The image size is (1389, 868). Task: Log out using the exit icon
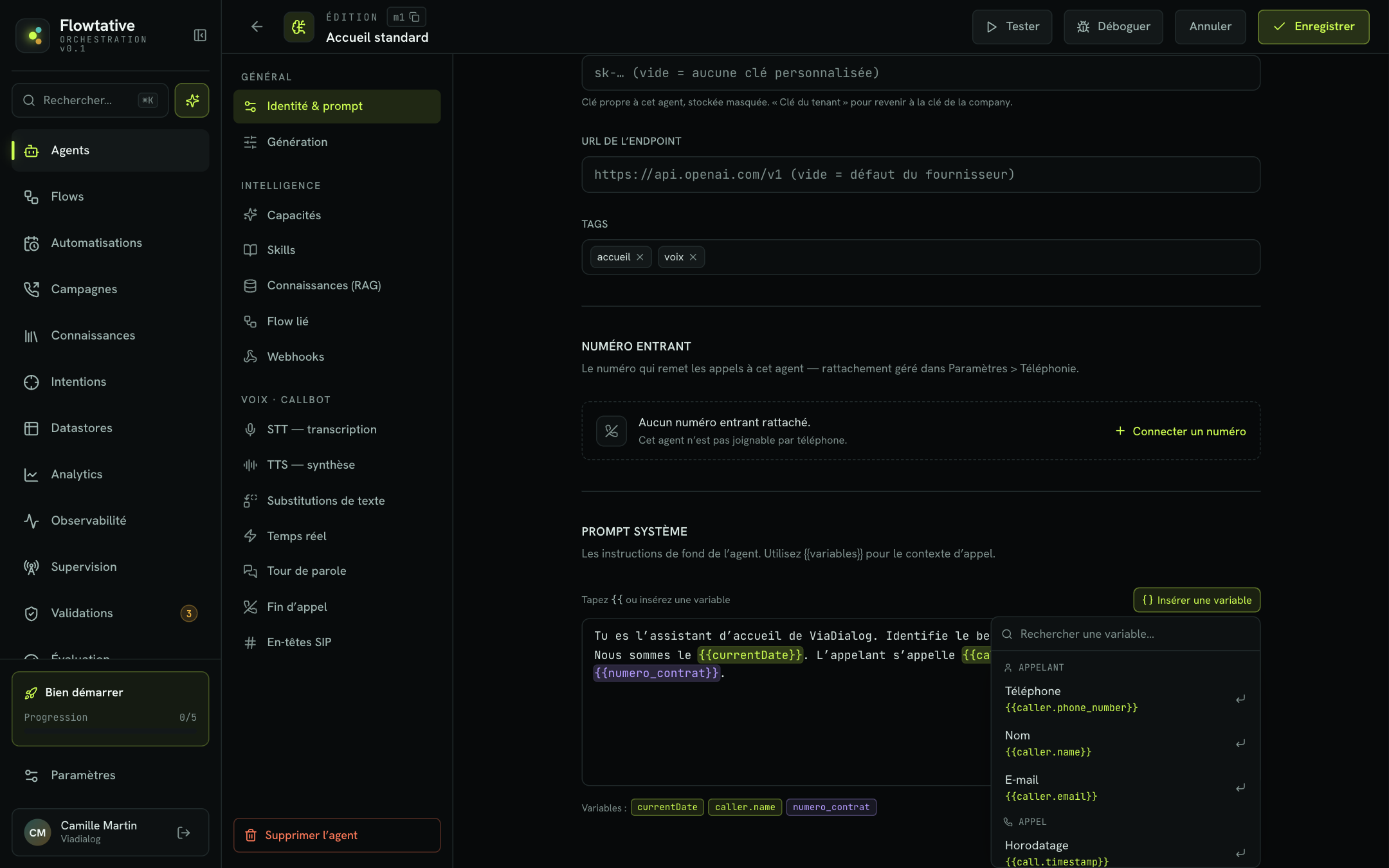(184, 833)
